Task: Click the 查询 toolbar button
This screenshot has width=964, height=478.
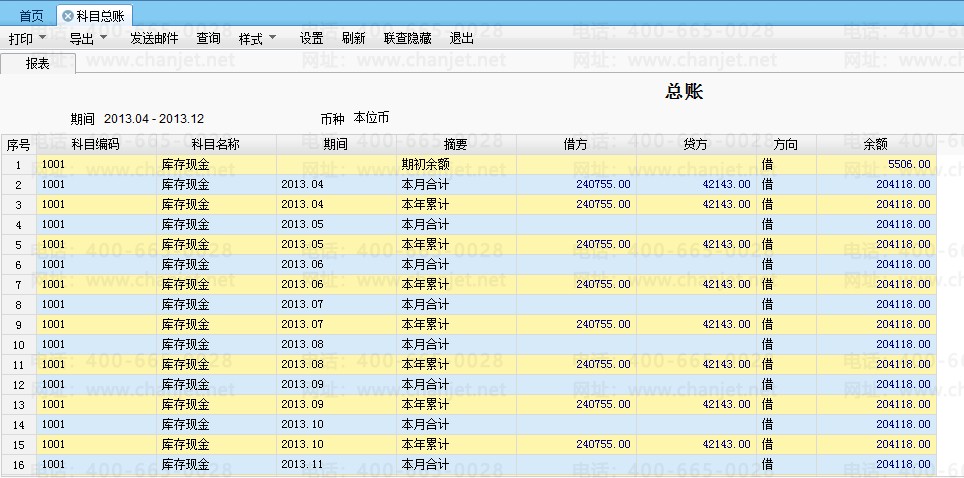Action: [208, 39]
